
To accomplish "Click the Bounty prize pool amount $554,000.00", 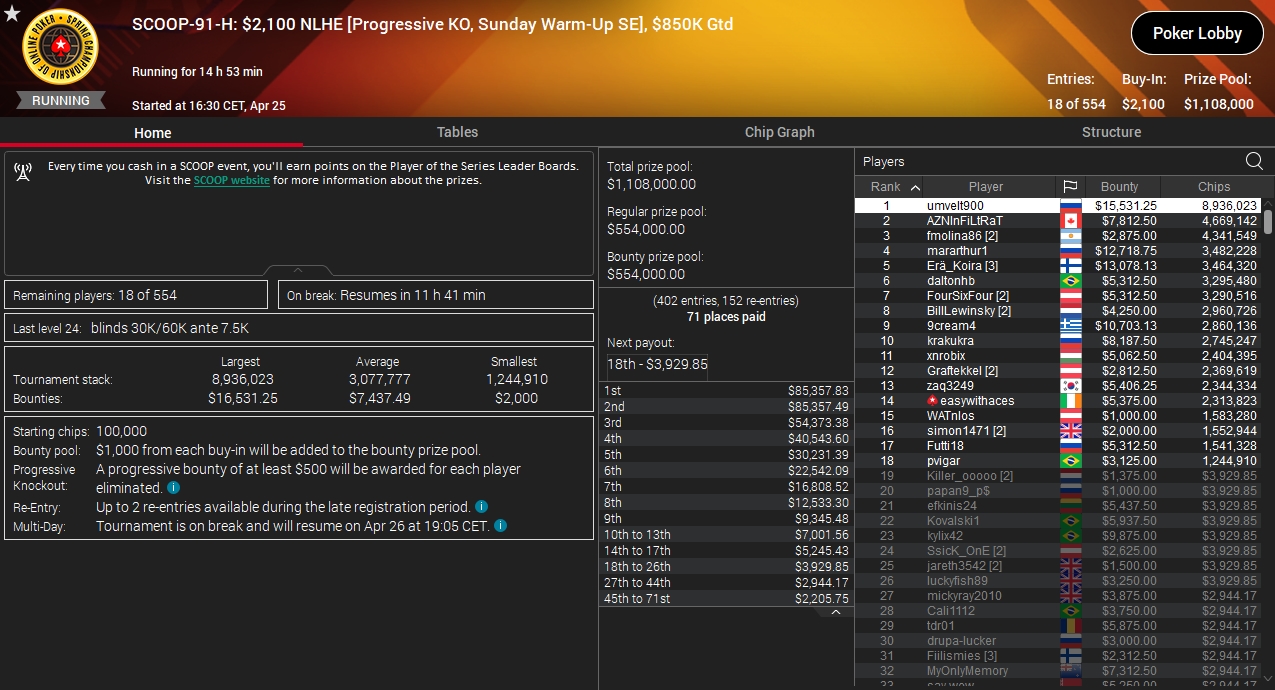I will tap(646, 274).
